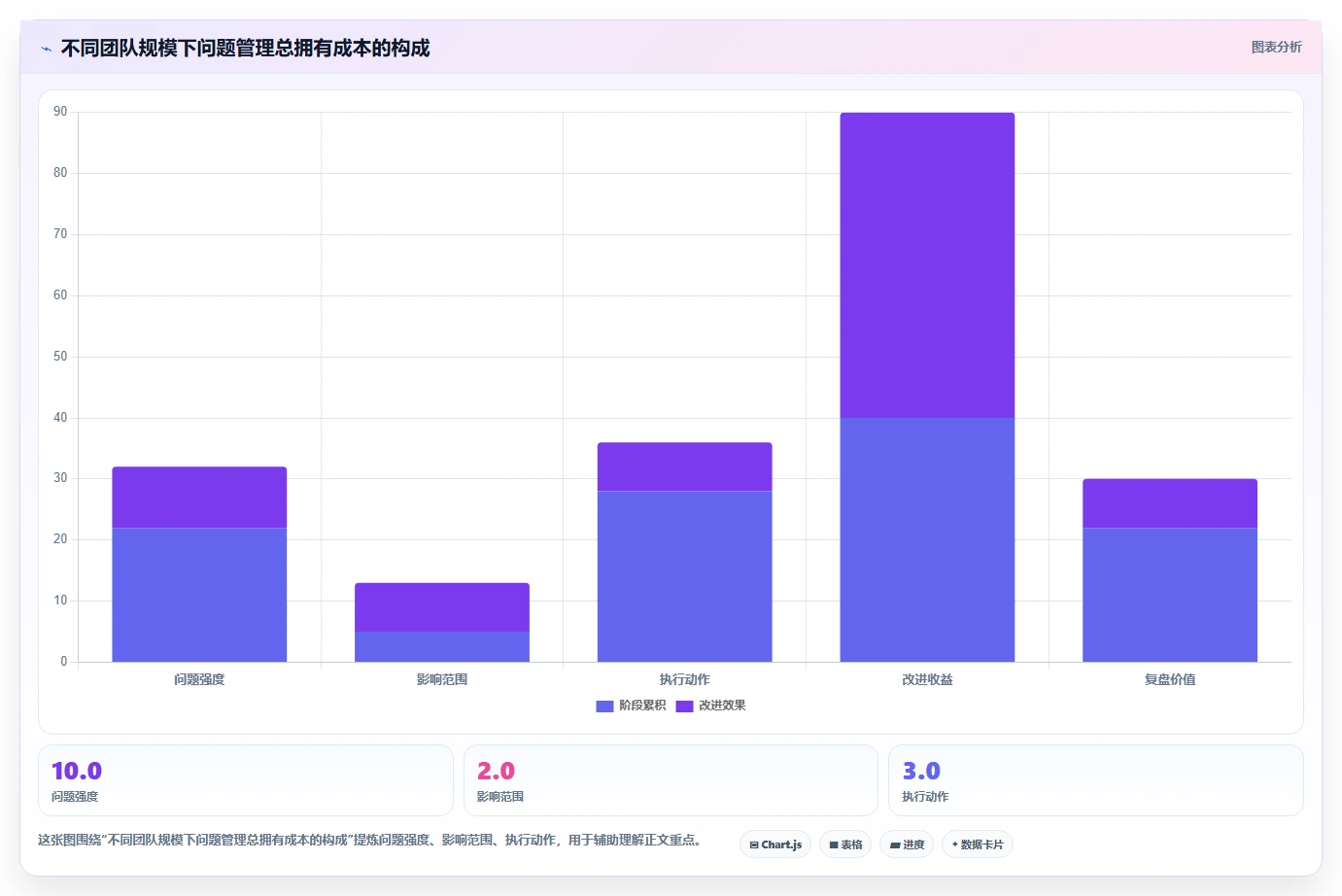
Task: Click the chart heading 不同团队规模下问题管理总拥有成本的构成
Action: [x=245, y=48]
